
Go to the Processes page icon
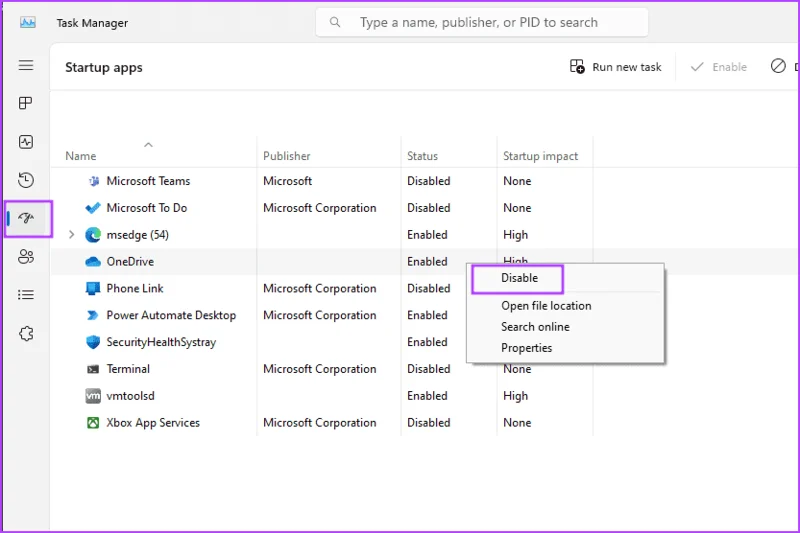(x=26, y=103)
